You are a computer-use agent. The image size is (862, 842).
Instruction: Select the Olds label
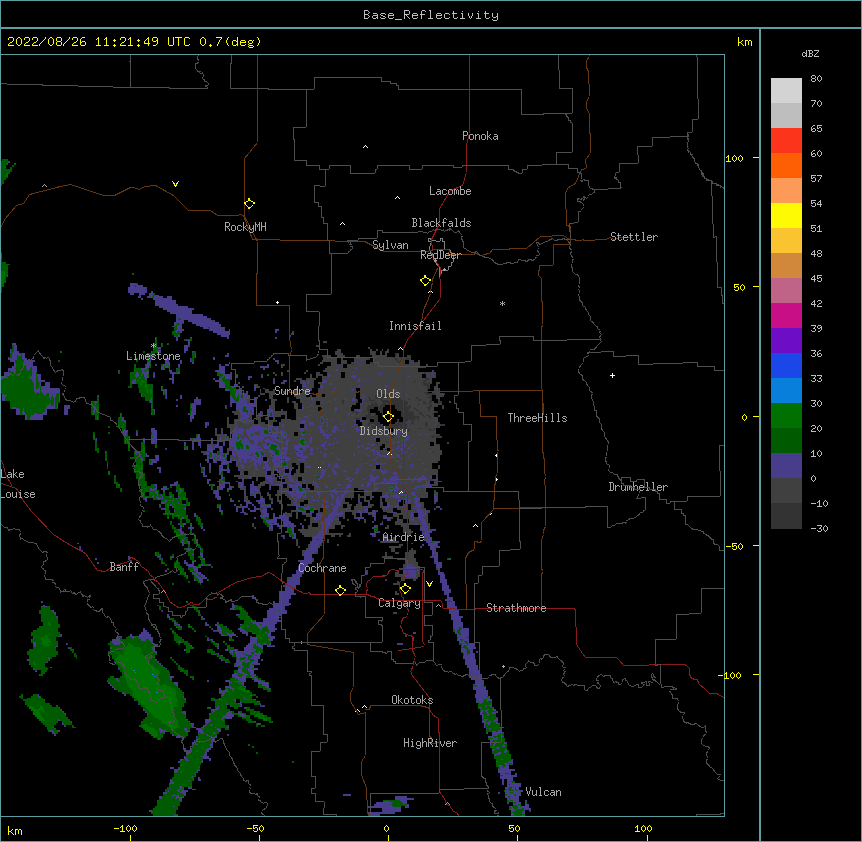388,394
